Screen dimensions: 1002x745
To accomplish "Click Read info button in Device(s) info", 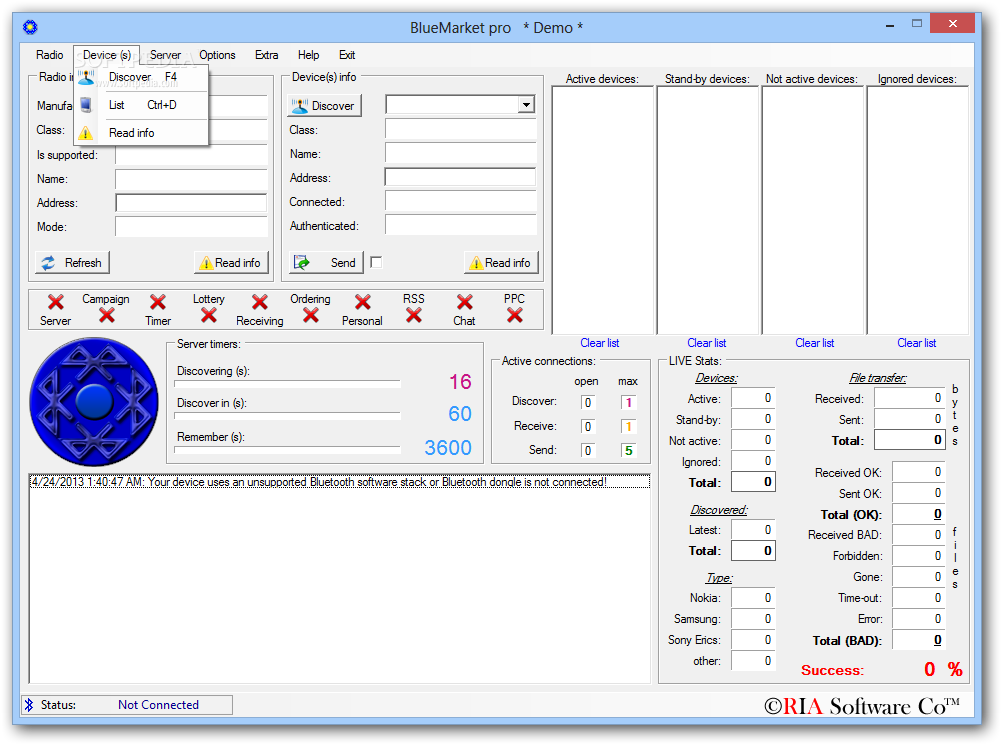I will [x=501, y=263].
